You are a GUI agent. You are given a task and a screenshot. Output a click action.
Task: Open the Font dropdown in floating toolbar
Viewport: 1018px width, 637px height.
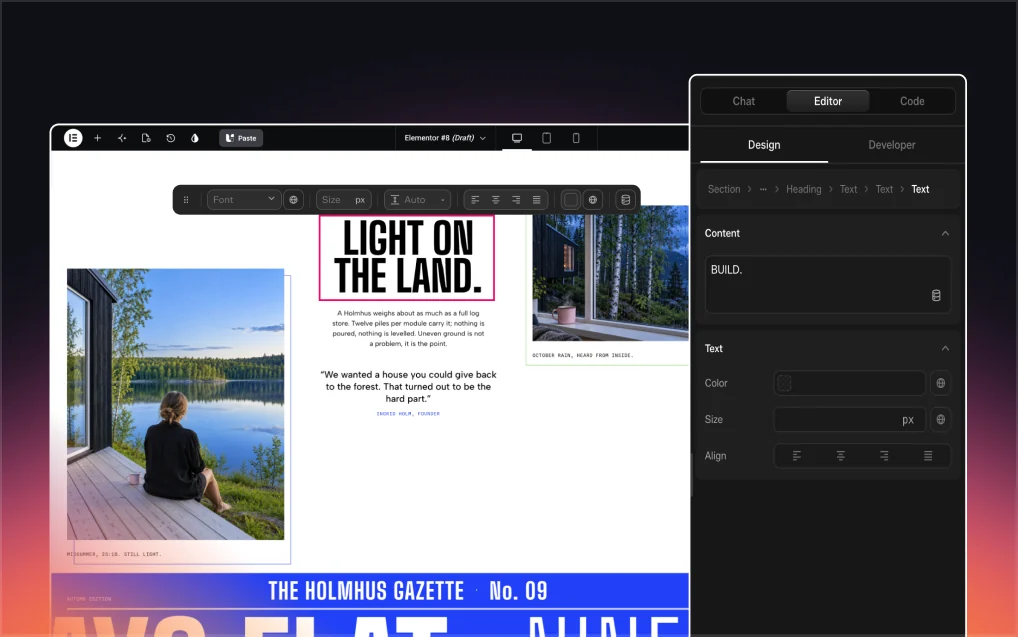243,200
